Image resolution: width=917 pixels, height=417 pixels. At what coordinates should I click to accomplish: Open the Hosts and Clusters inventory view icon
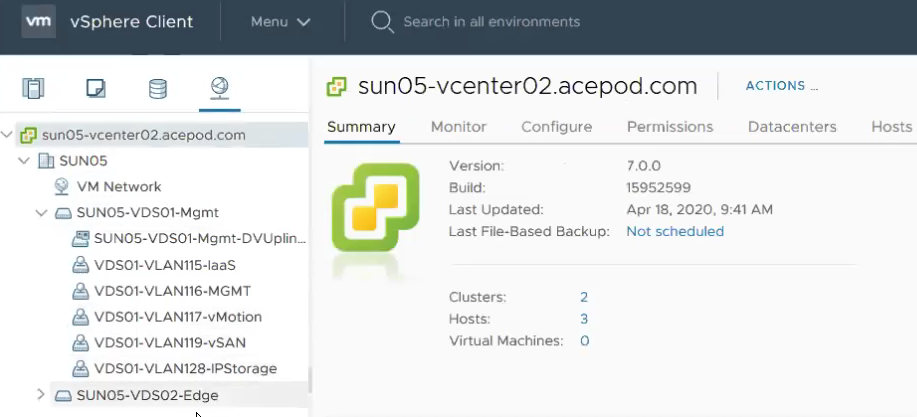pos(33,88)
